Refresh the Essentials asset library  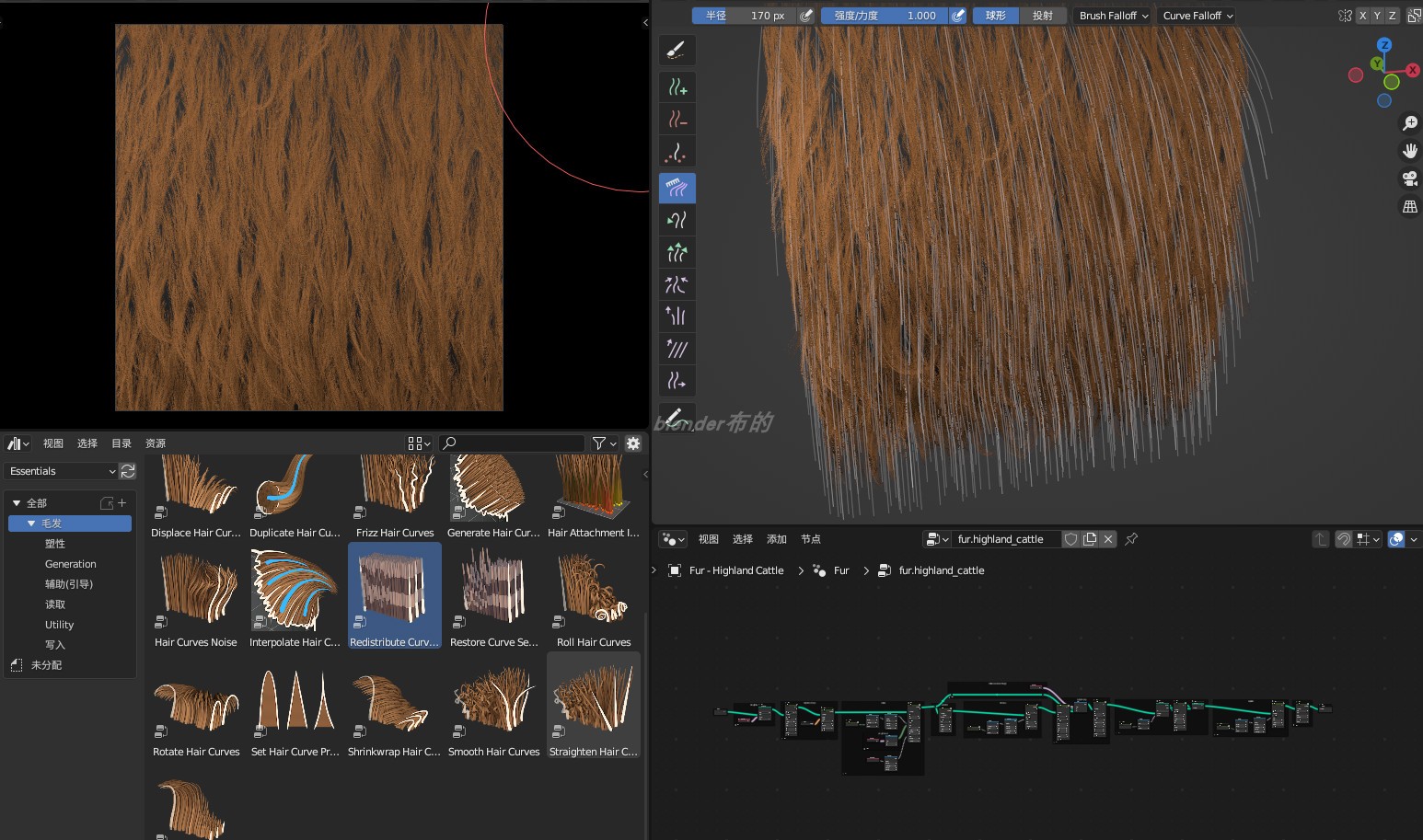click(x=128, y=471)
